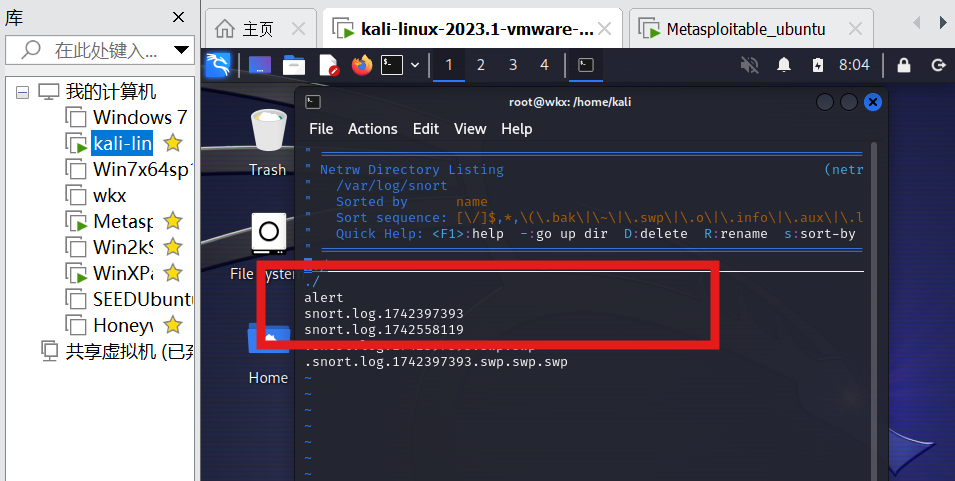The image size is (955, 481).
Task: Select 共享虚拟机 shared VMs entry
Action: (129, 351)
